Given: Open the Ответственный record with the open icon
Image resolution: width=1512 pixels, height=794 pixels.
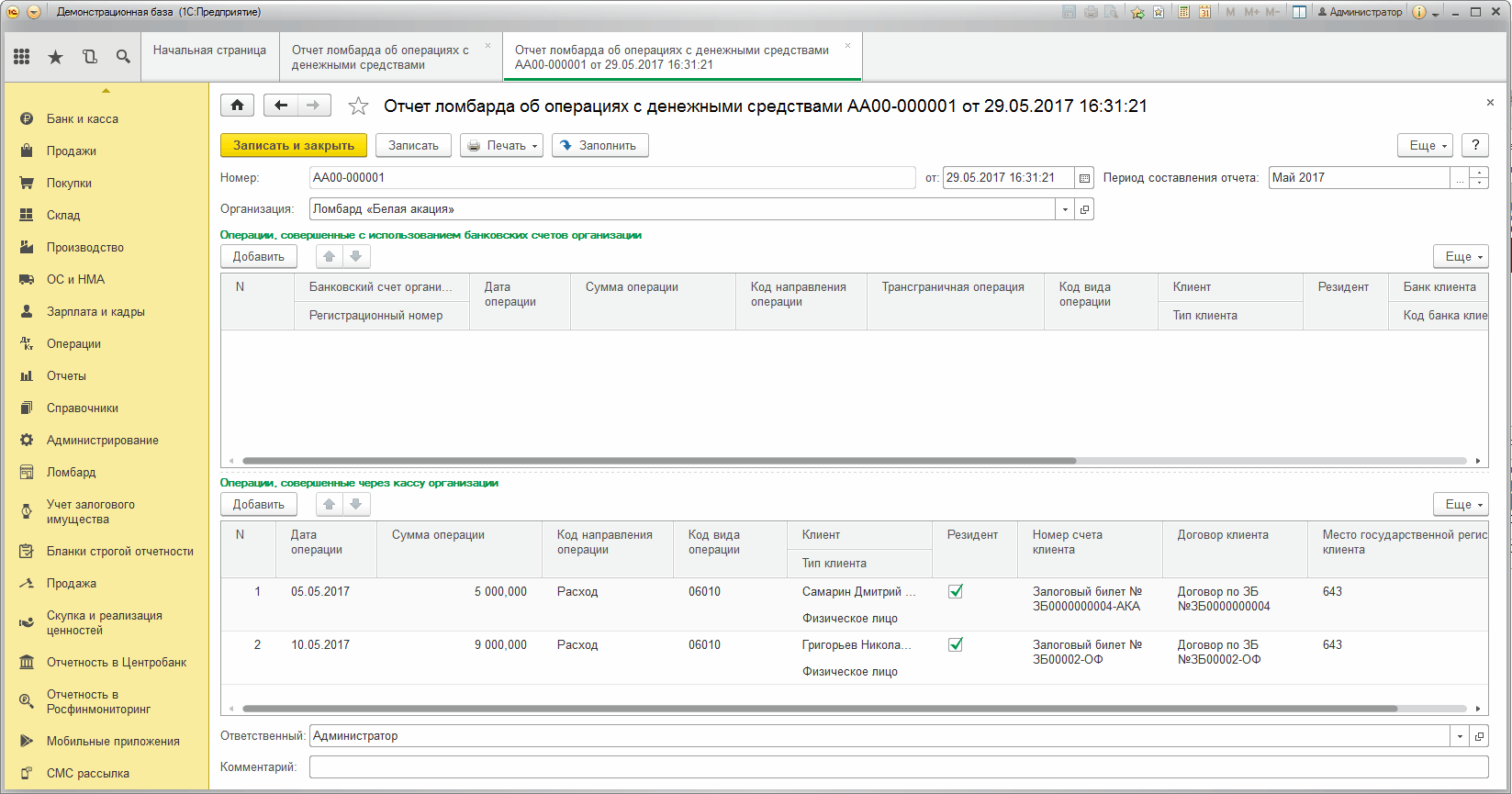Looking at the screenshot, I should [x=1479, y=736].
